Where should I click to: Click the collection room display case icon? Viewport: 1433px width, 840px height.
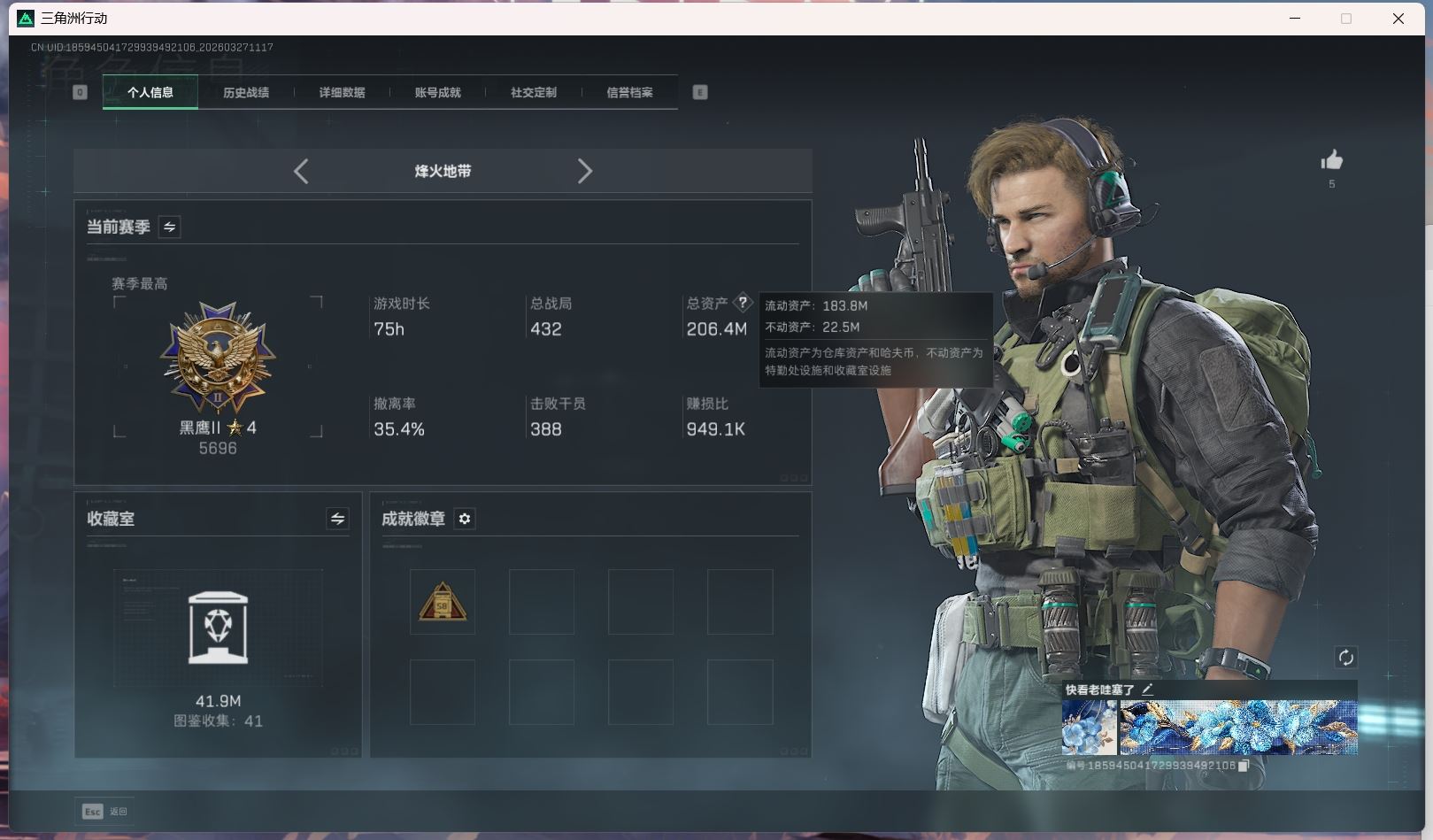(x=218, y=628)
